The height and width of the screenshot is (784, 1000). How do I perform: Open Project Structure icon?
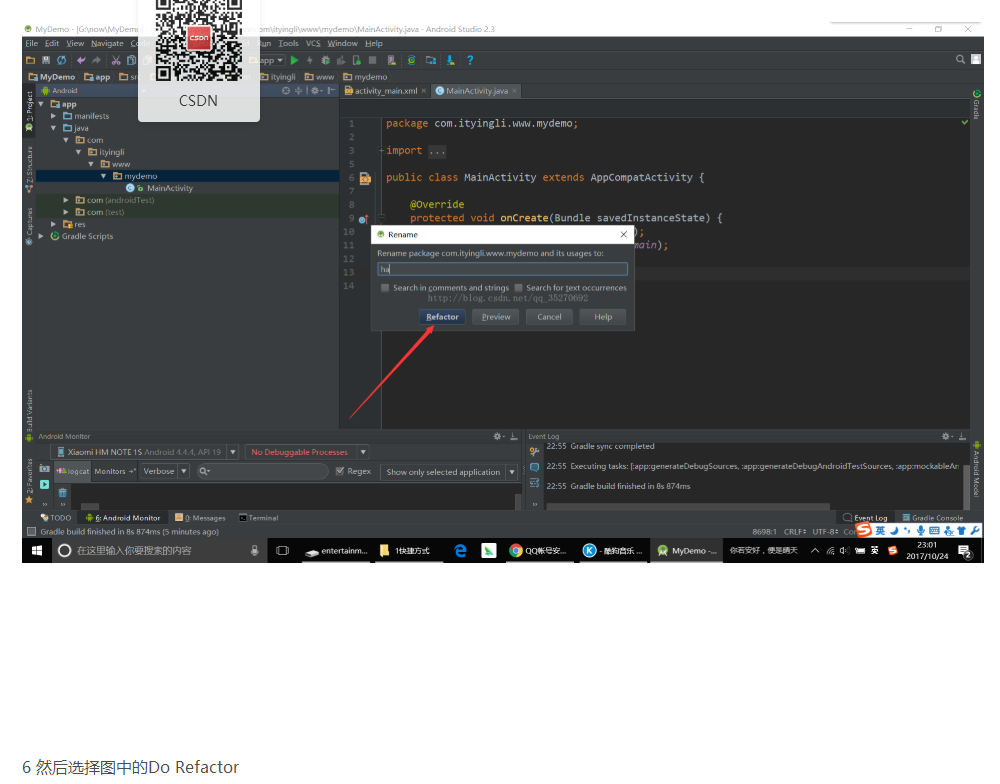pyautogui.click(x=431, y=60)
